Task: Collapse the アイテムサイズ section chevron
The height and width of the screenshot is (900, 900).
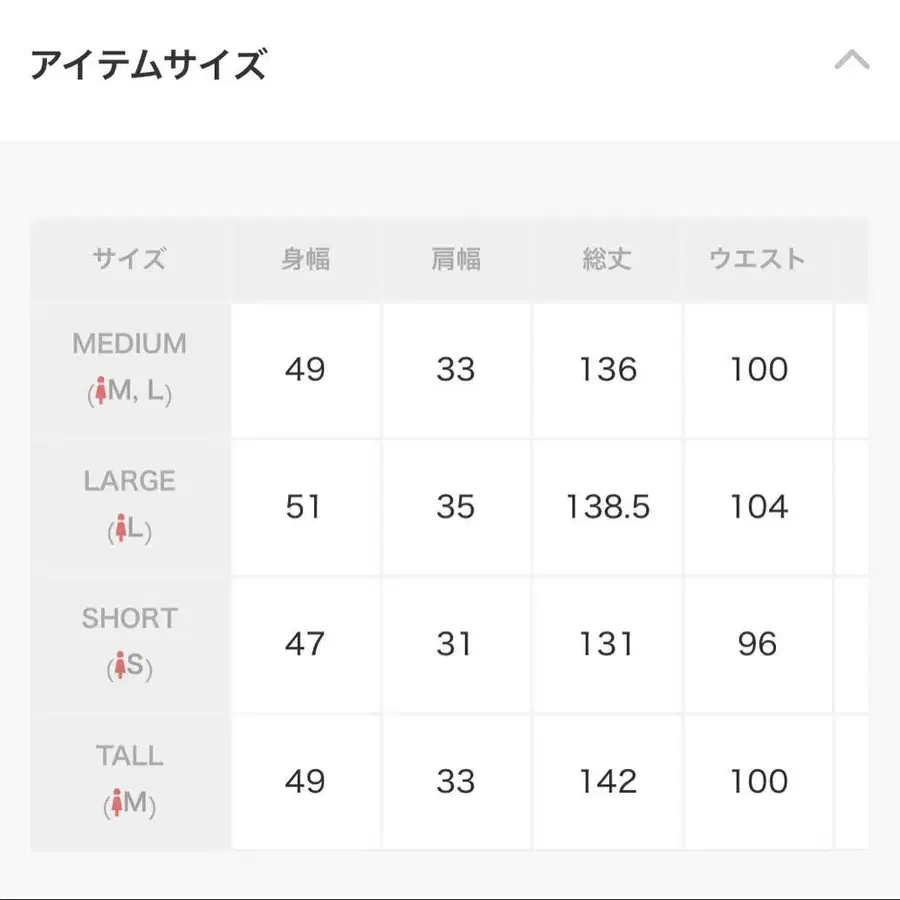Action: tap(852, 61)
